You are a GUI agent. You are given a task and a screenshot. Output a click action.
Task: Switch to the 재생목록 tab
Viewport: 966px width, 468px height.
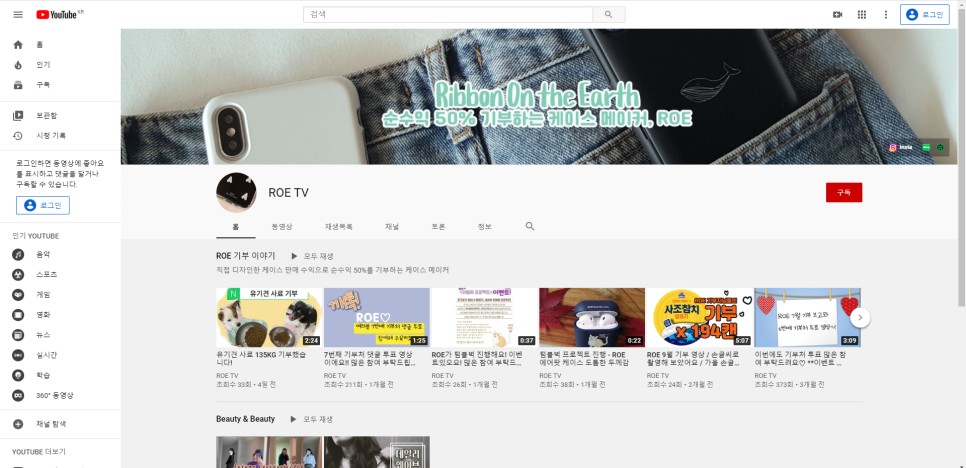tap(339, 227)
